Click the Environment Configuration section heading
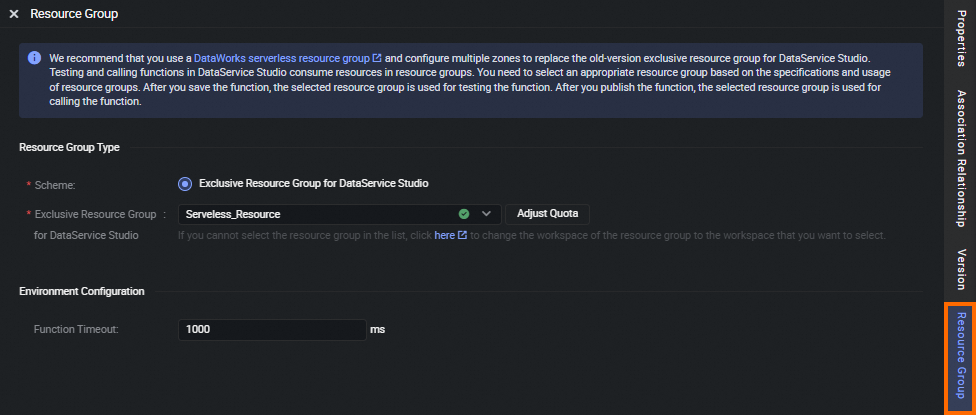 (x=82, y=291)
